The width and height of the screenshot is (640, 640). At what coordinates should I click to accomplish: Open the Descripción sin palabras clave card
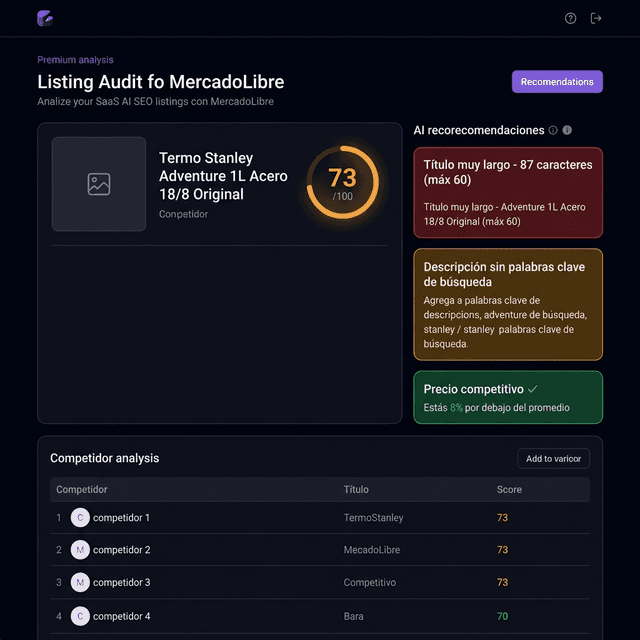[508, 304]
